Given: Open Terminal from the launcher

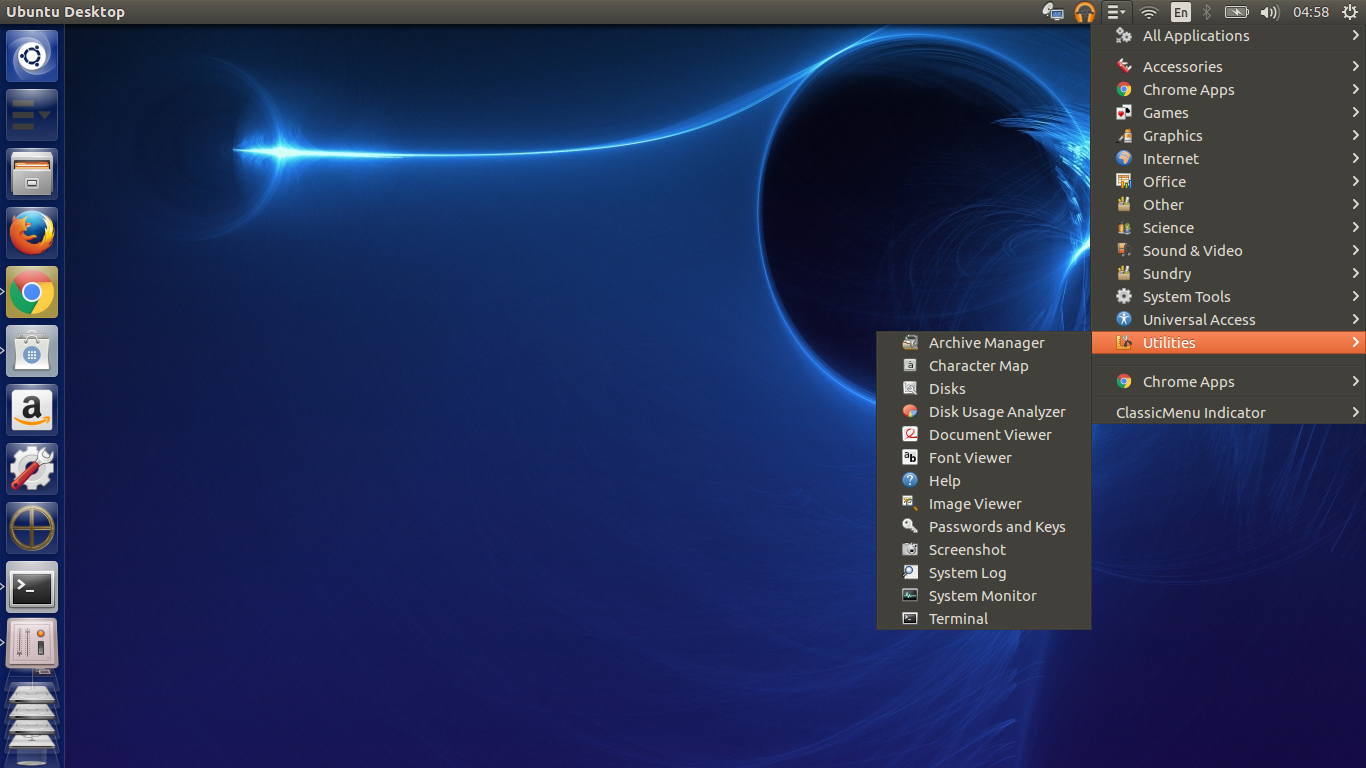Looking at the screenshot, I should (32, 588).
